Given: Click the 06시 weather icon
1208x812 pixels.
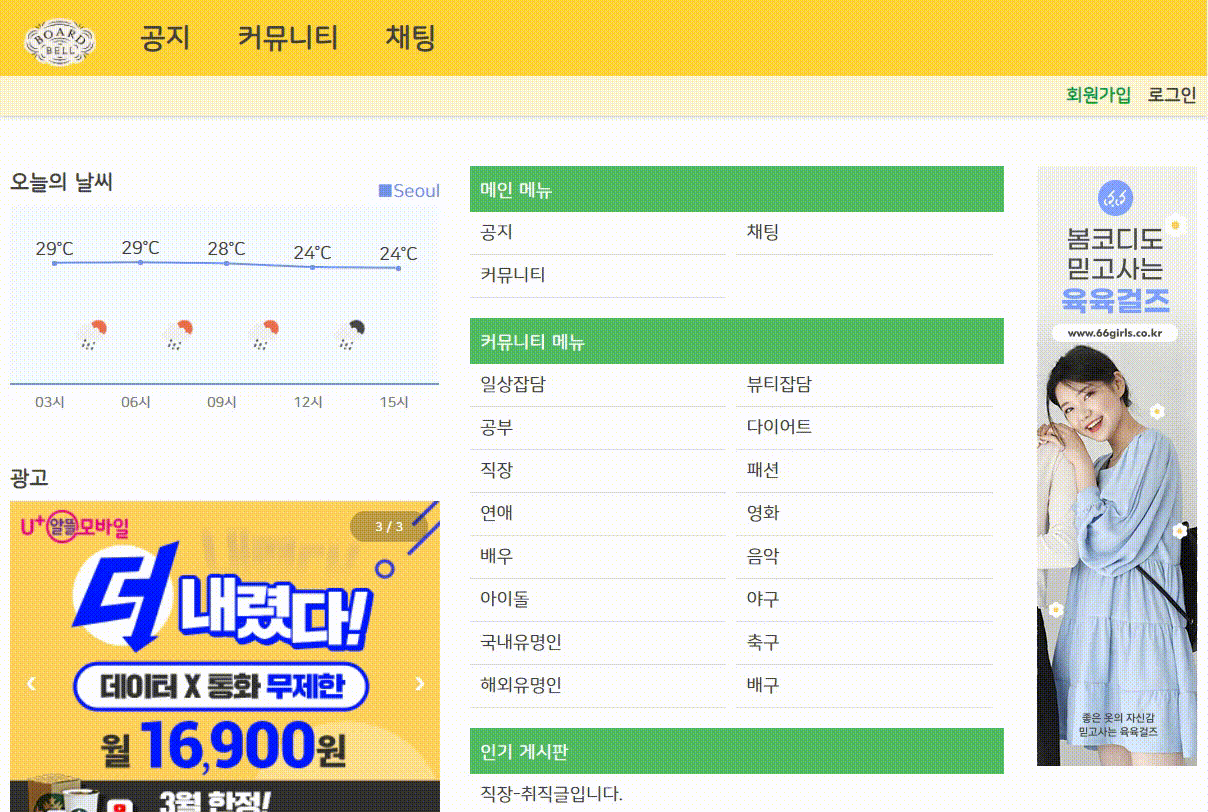Looking at the screenshot, I should (x=178, y=335).
